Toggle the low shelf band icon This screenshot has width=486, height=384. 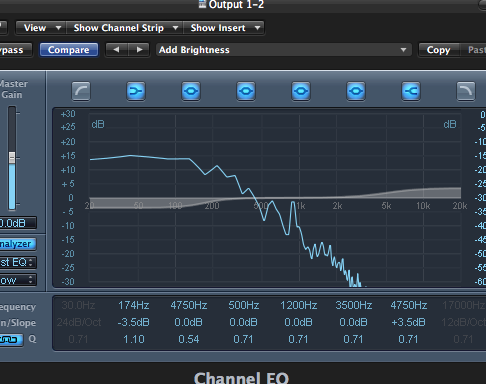pos(136,91)
